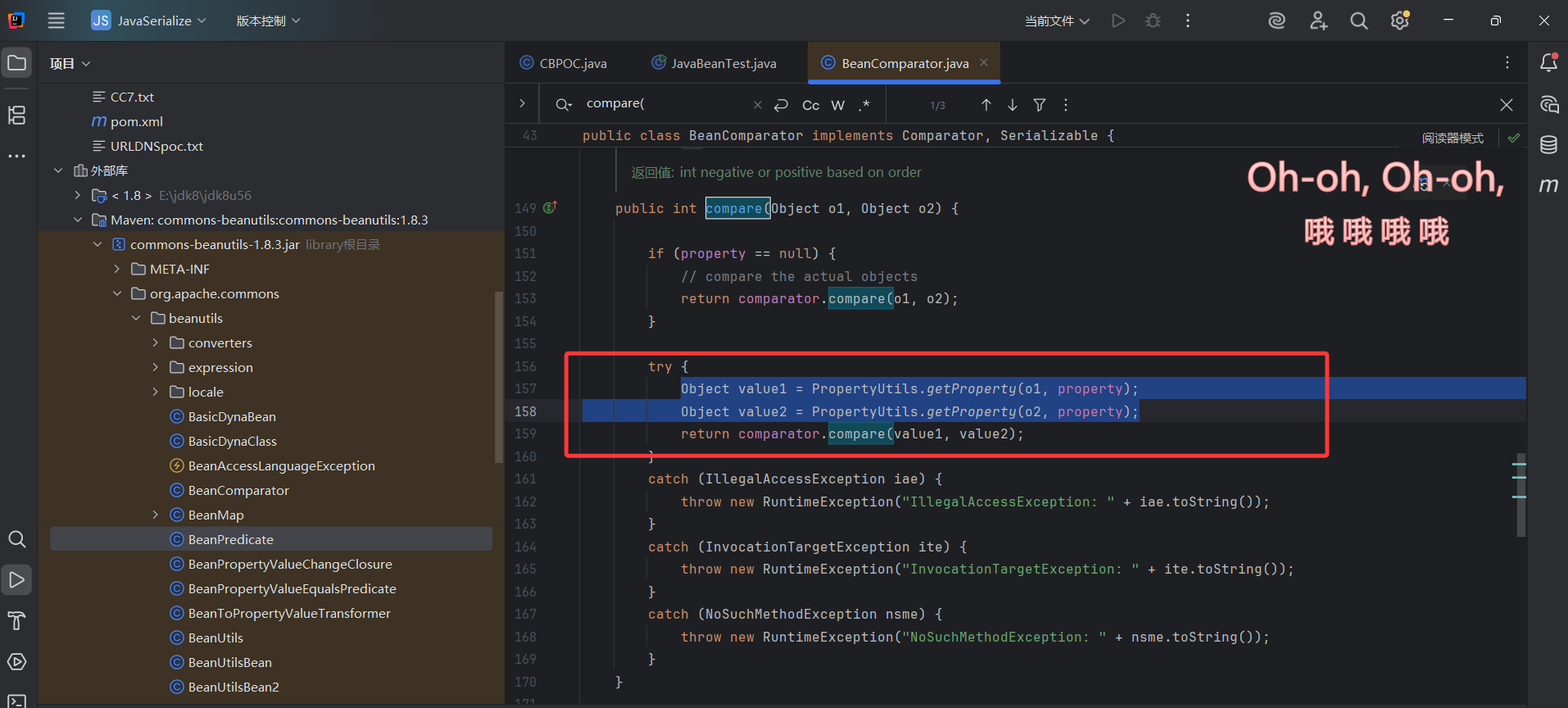Screen dimensions: 1568x708
Task: Open Search Everywhere magnifier in title bar
Action: [x=1358, y=20]
